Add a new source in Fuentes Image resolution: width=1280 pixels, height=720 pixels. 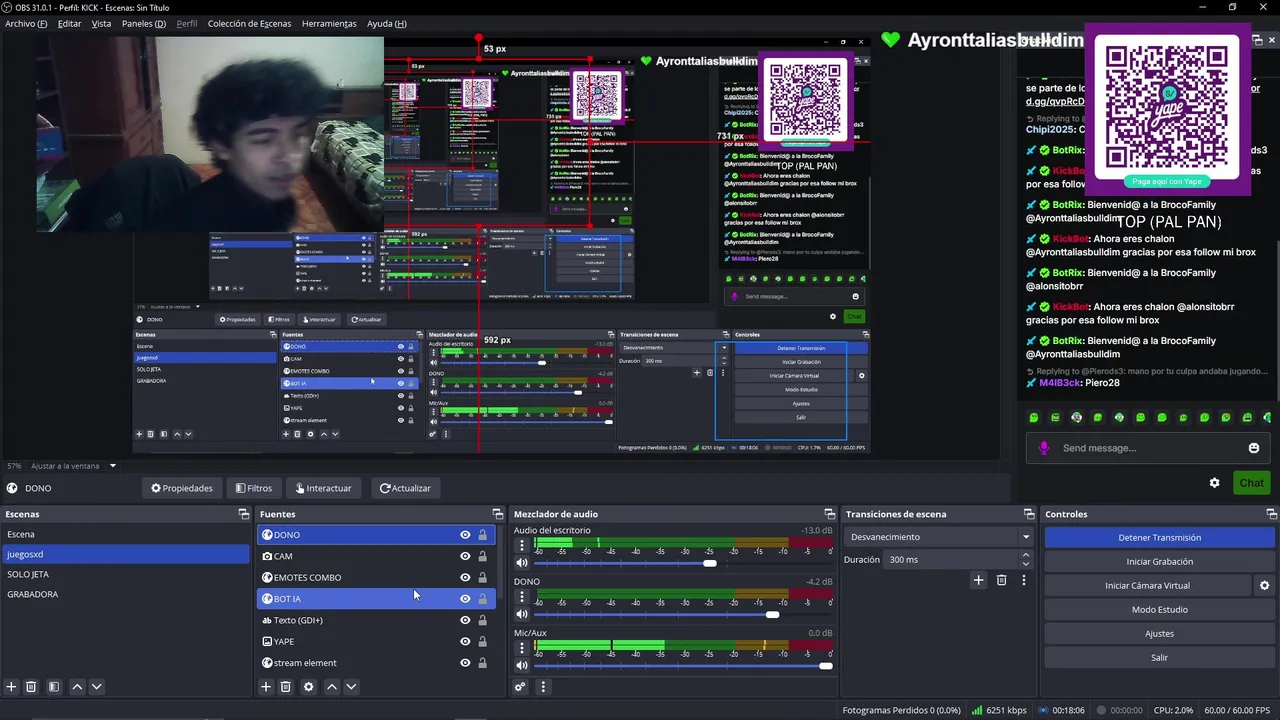point(266,687)
